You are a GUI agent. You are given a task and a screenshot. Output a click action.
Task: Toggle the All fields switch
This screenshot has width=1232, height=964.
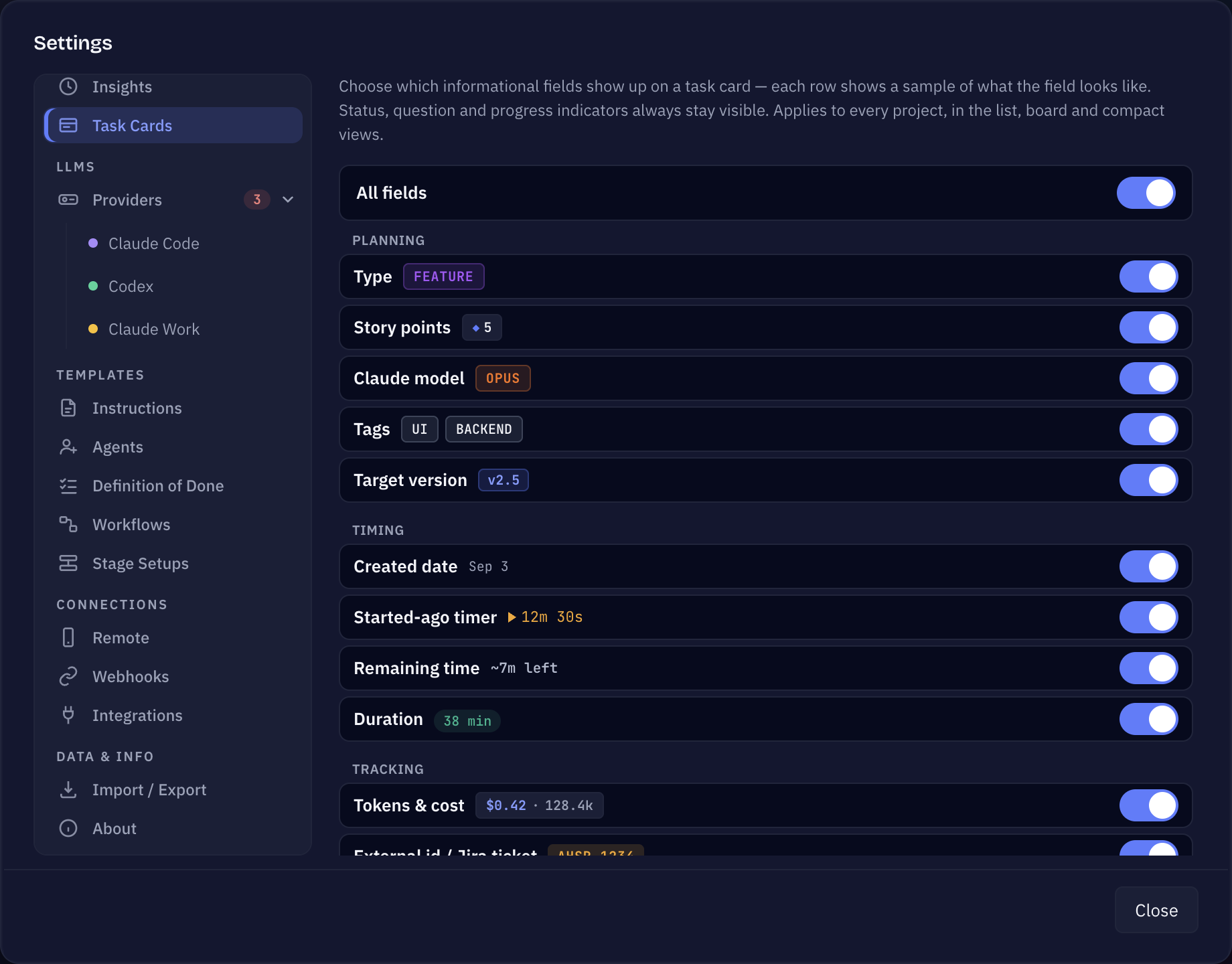pos(1146,193)
